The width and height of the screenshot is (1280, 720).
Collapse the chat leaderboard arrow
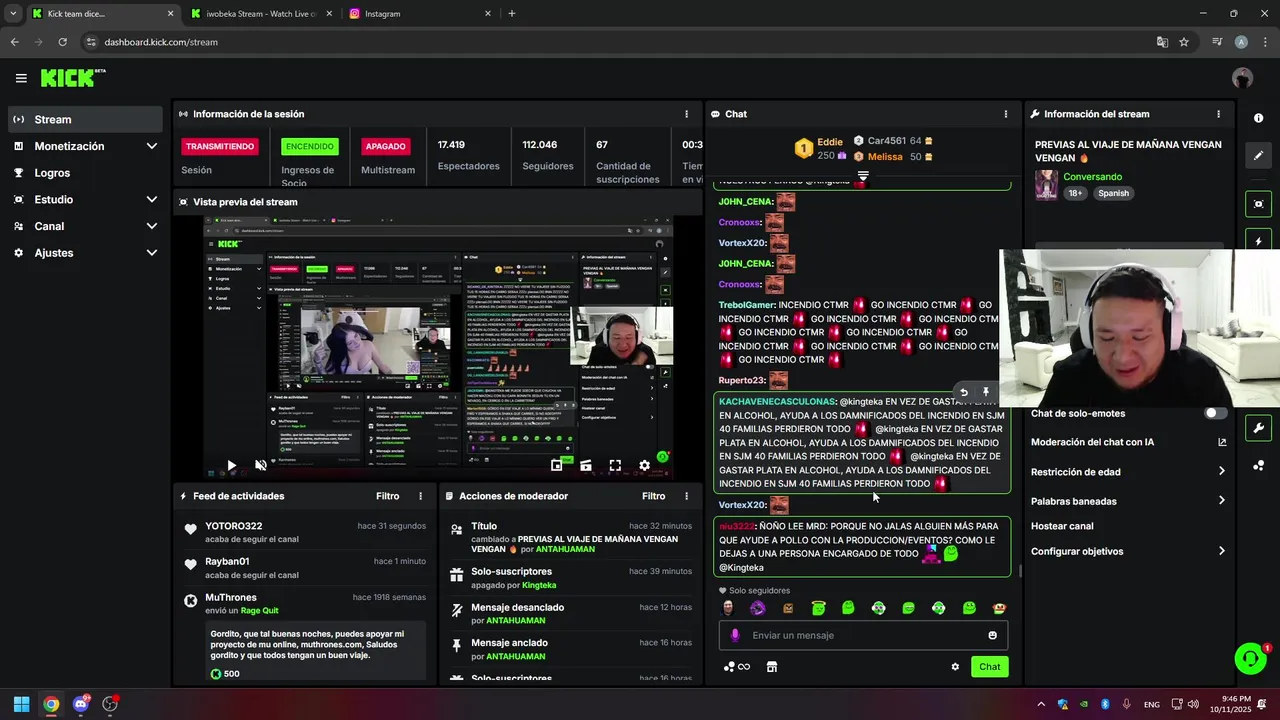(863, 176)
